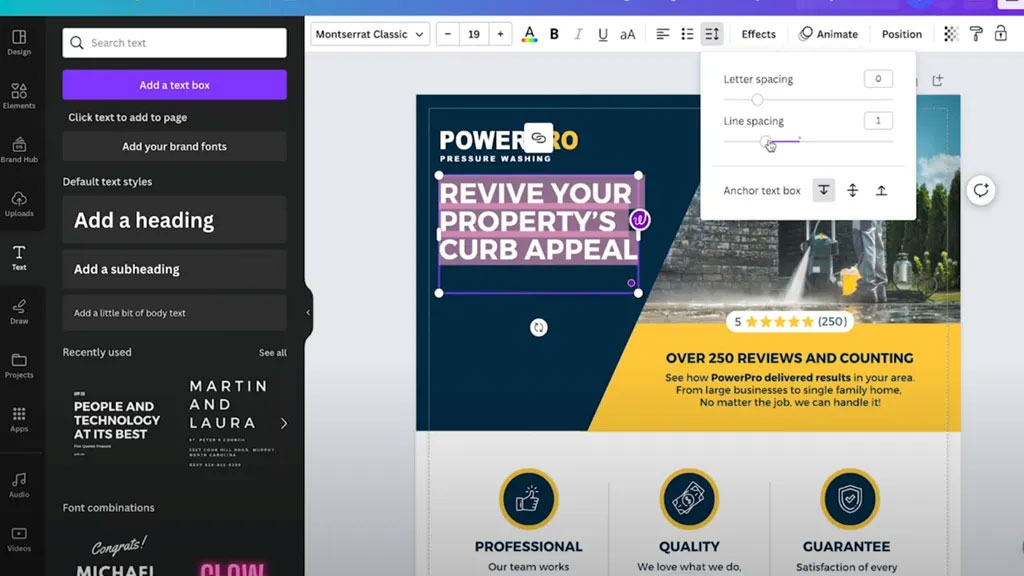Click See all for recently used
The height and width of the screenshot is (576, 1024).
(272, 353)
